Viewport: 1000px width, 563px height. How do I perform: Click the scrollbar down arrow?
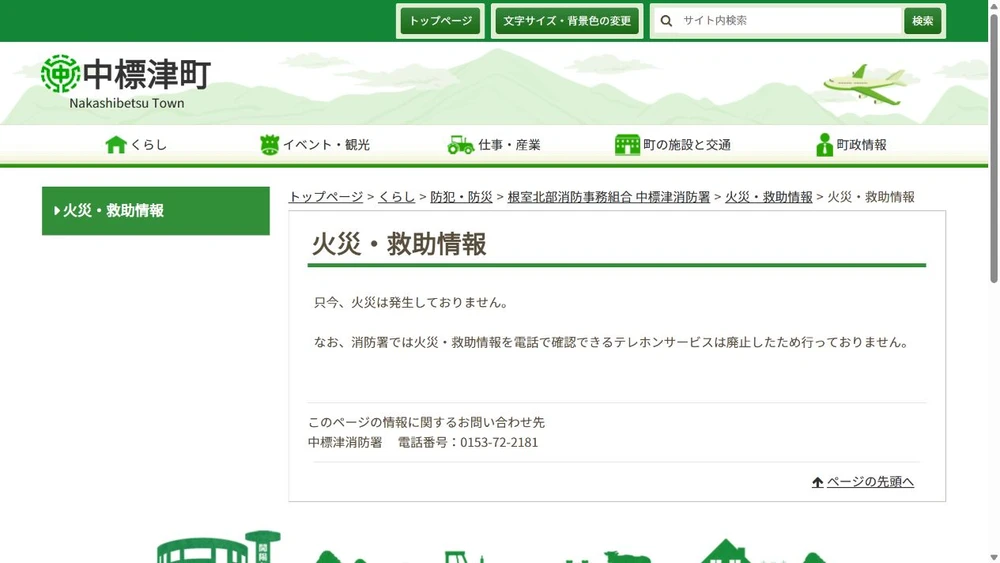(994, 558)
